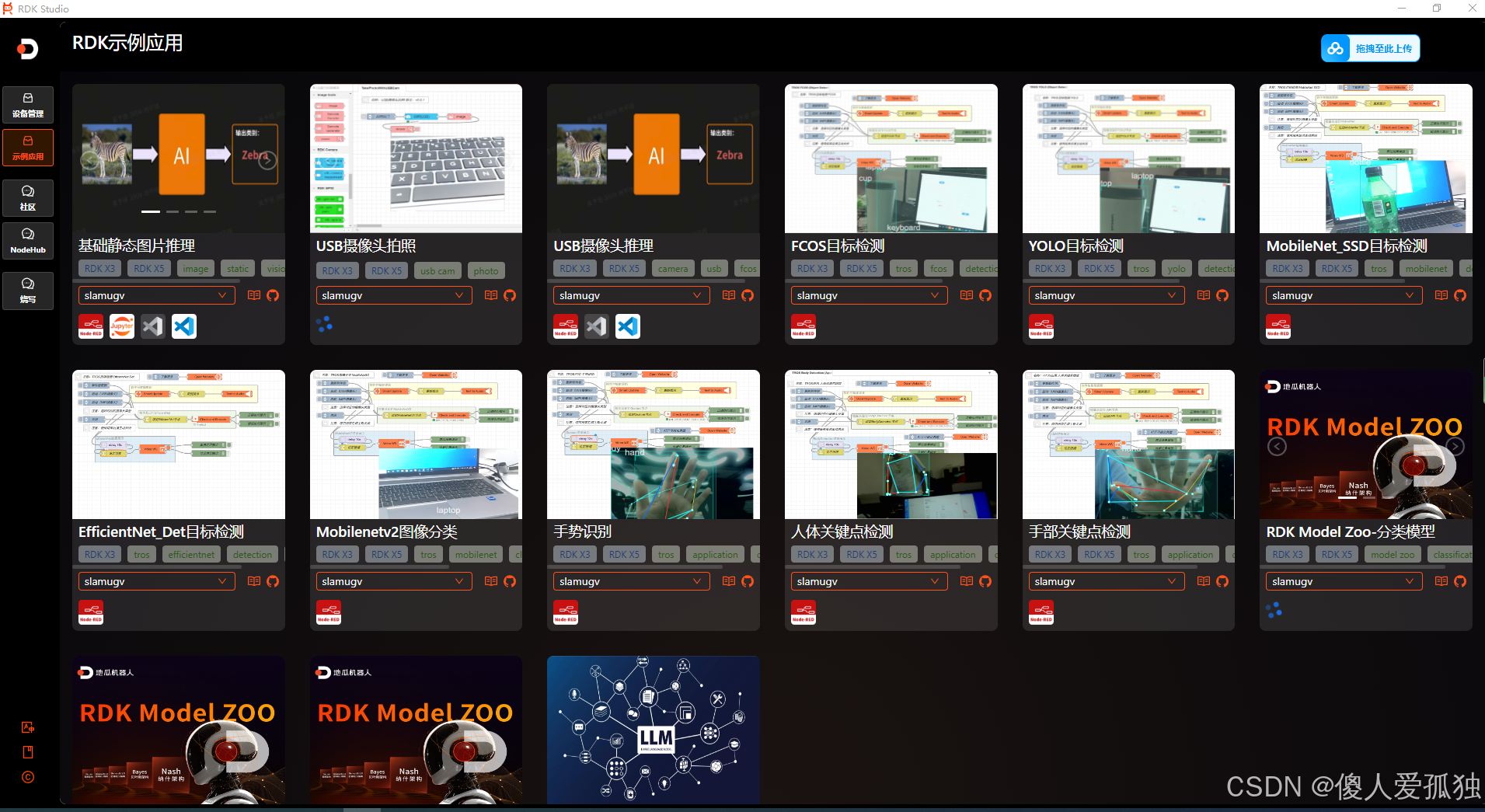1485x812 pixels.
Task: Open 手势识别 preview thumbnail
Action: pyautogui.click(x=654, y=444)
